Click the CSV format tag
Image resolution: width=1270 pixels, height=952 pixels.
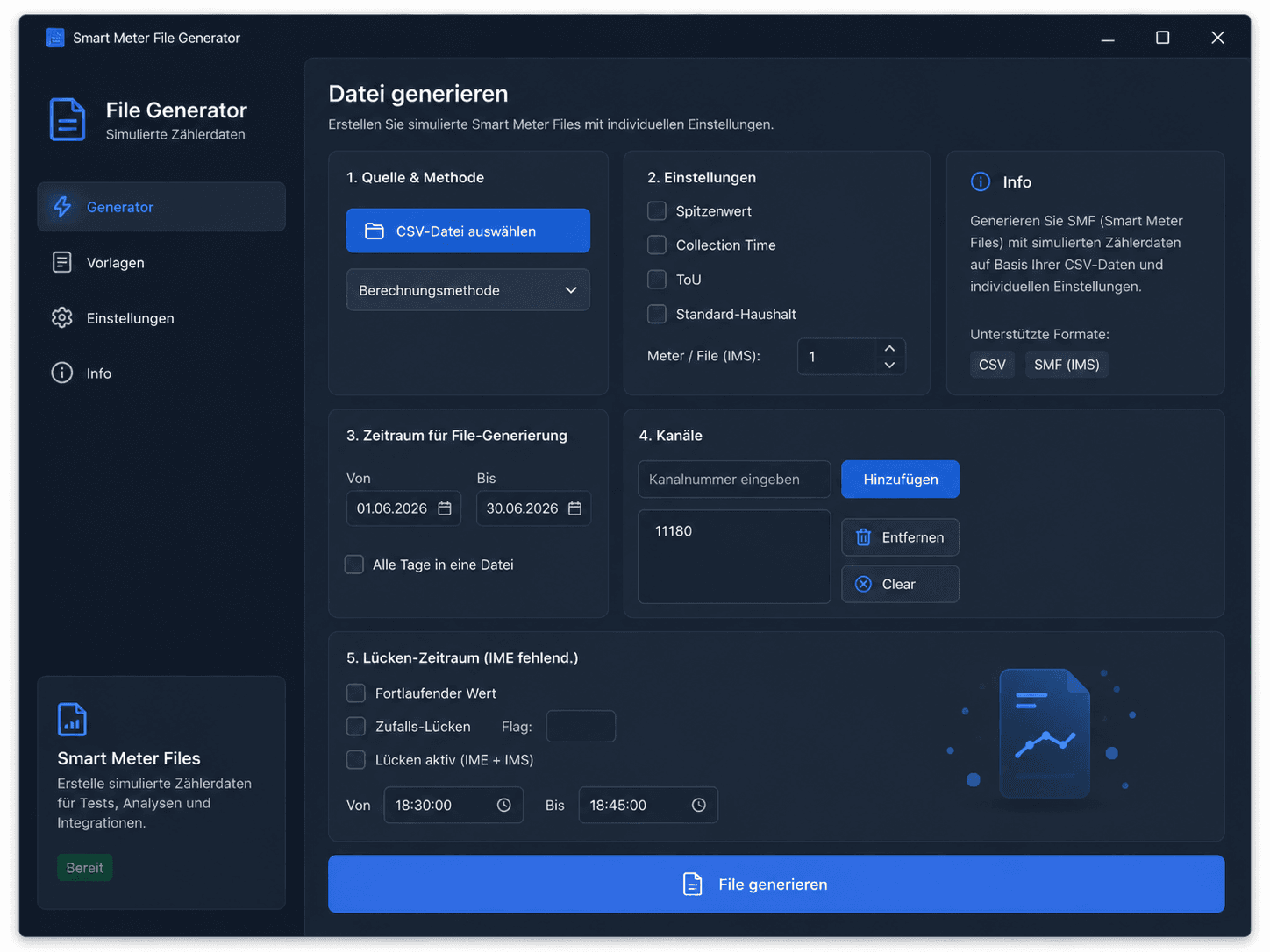tap(992, 365)
